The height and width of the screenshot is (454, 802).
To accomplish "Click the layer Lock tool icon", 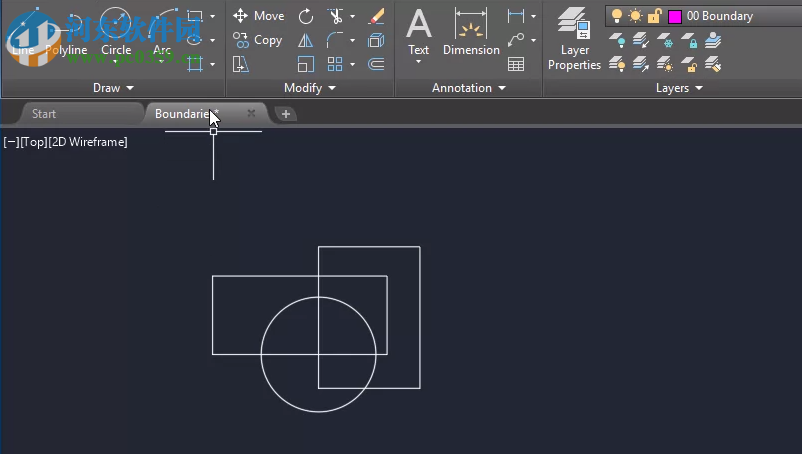I will coord(689,40).
